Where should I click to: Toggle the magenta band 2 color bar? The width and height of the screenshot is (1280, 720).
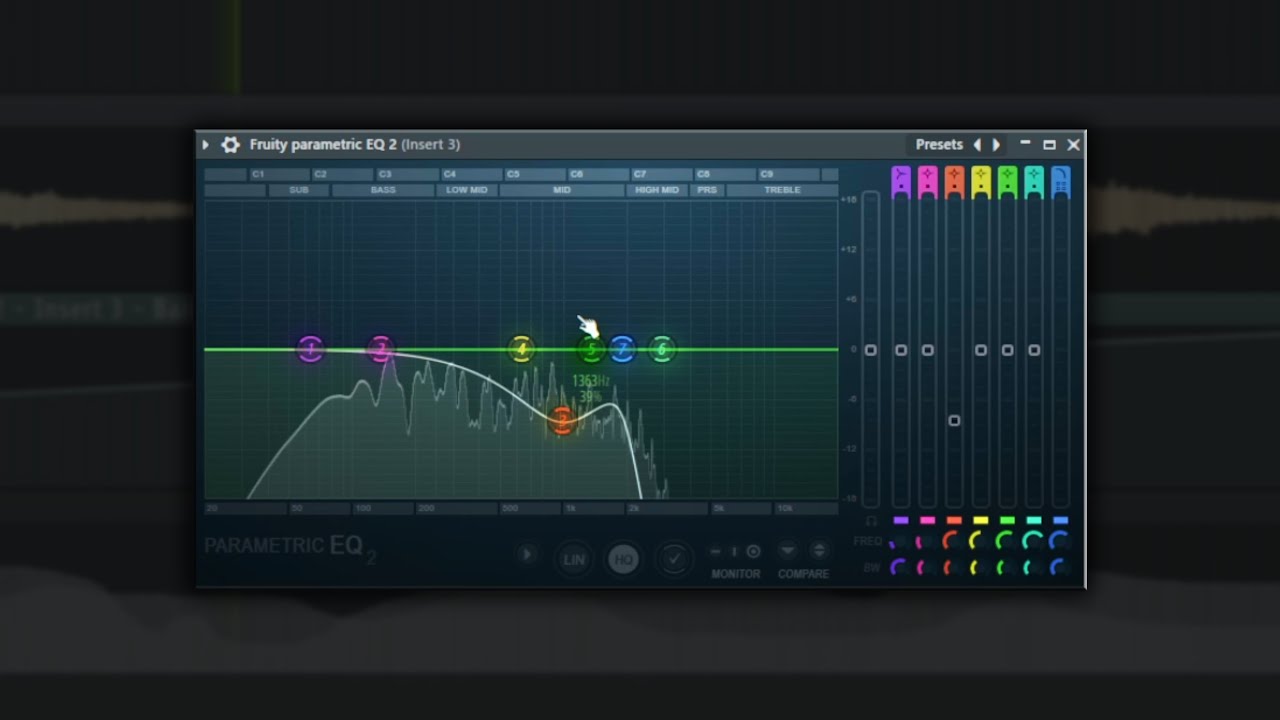pyautogui.click(x=927, y=520)
